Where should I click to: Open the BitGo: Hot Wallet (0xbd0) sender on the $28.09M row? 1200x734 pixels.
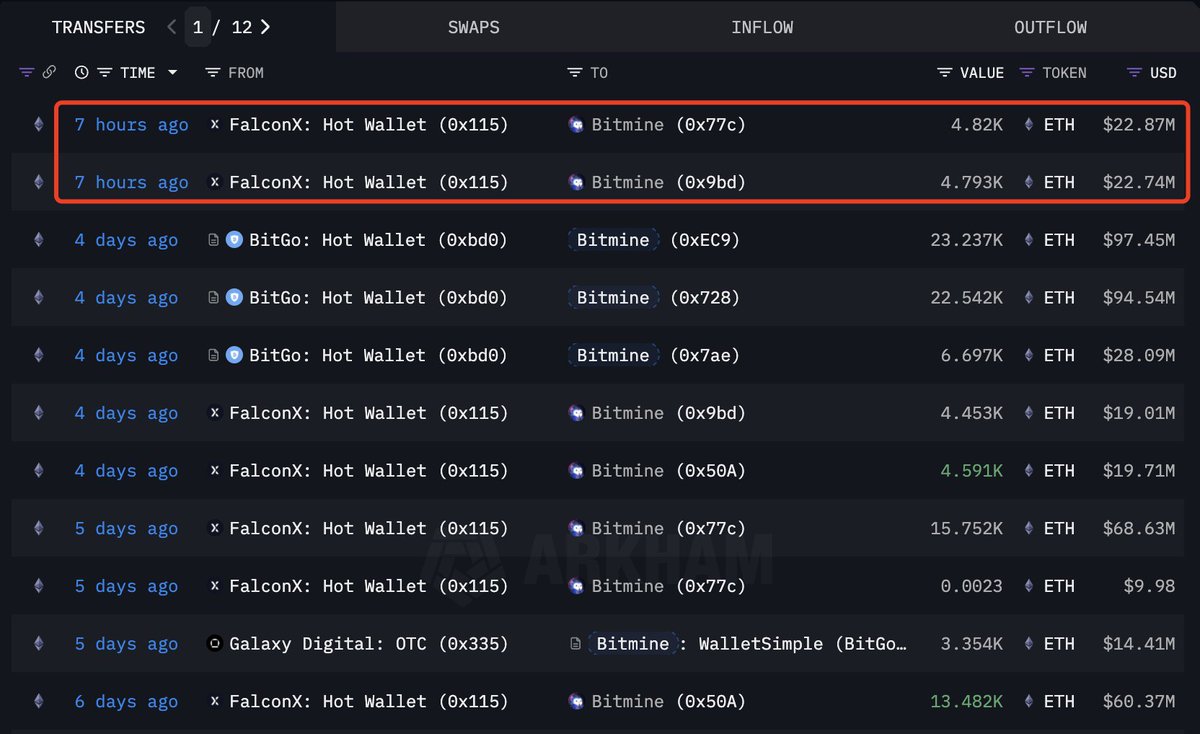pyautogui.click(x=378, y=355)
